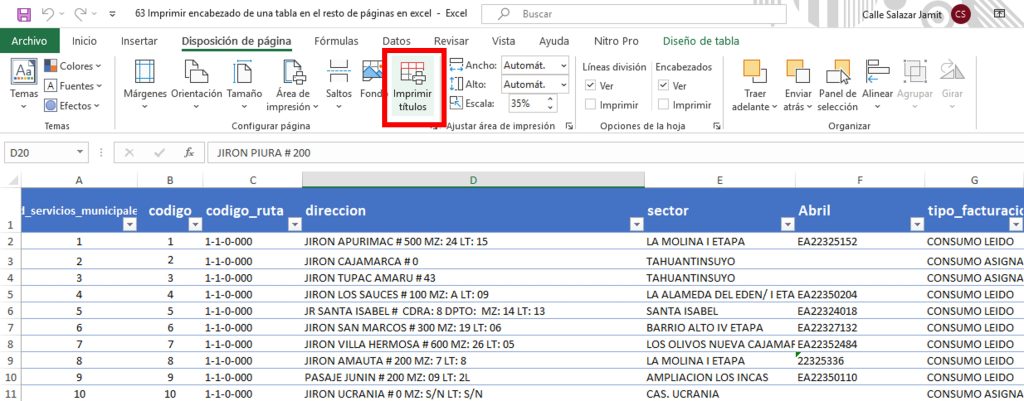Open the Panel de selección
Viewport: 1024px width, 401px height.
[837, 85]
